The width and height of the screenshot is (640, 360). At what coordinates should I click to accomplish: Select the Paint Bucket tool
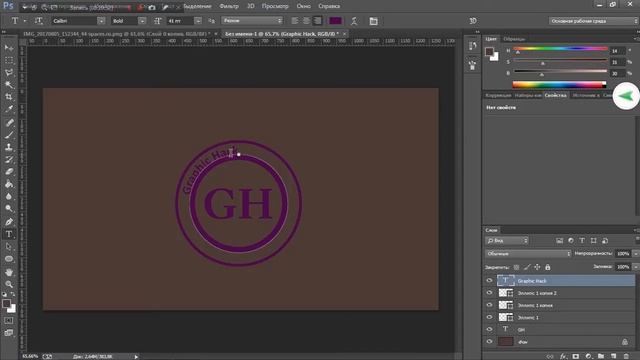[9, 184]
